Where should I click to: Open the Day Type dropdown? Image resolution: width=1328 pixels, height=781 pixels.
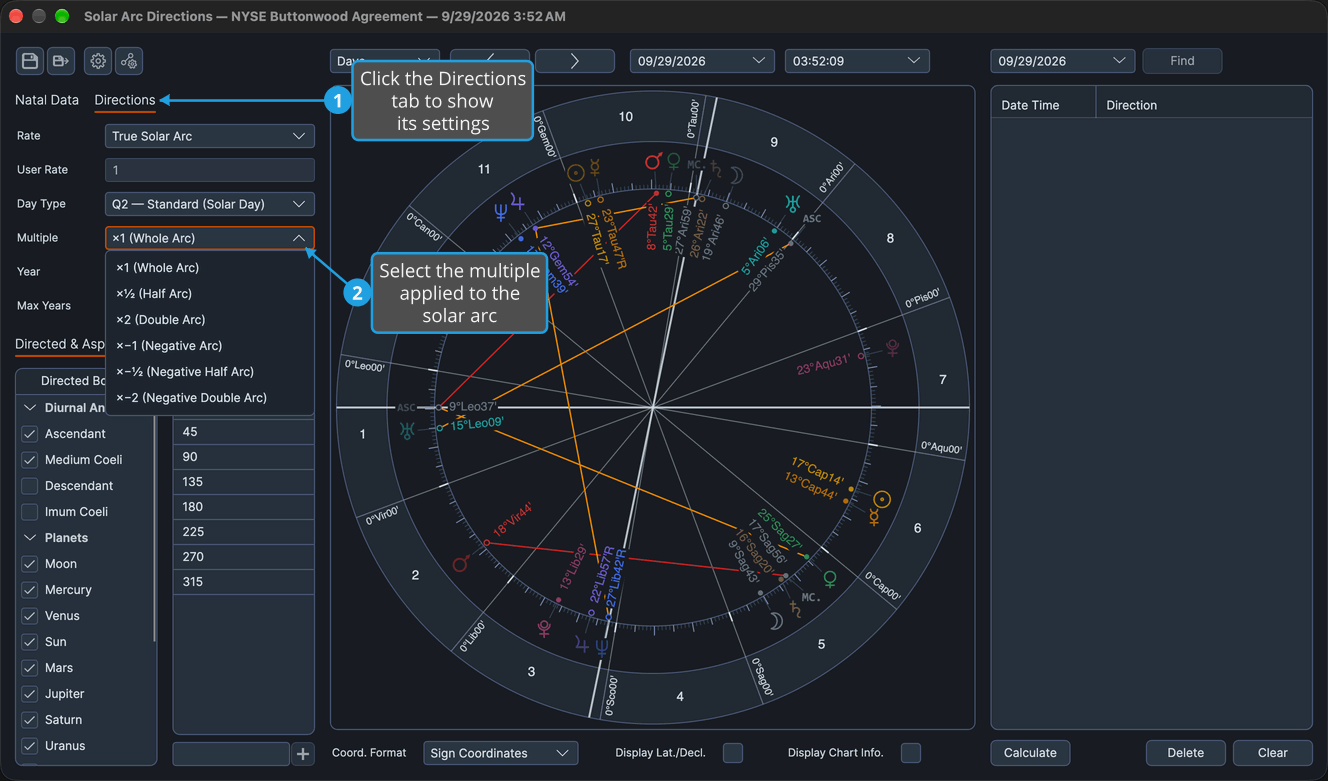[210, 204]
